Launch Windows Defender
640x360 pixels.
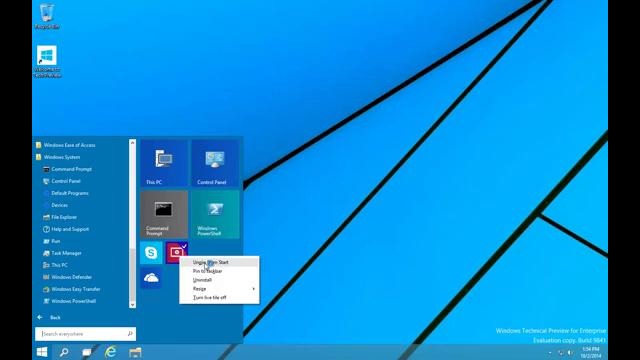coord(68,277)
